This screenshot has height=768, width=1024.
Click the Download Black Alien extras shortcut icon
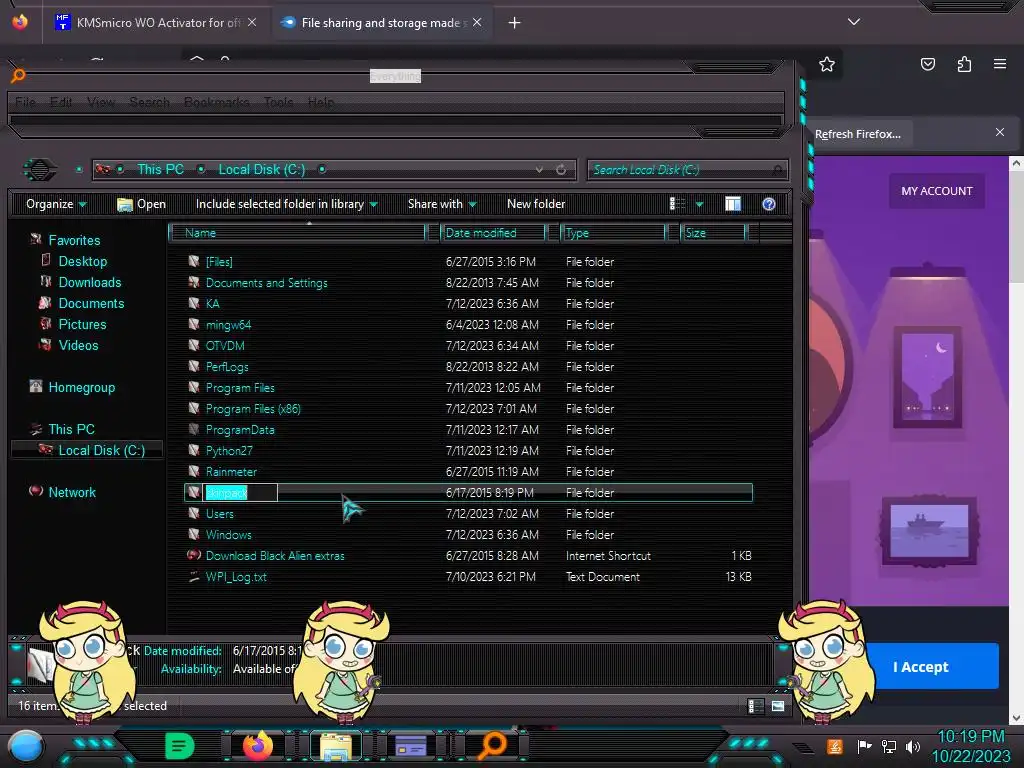[x=193, y=555]
